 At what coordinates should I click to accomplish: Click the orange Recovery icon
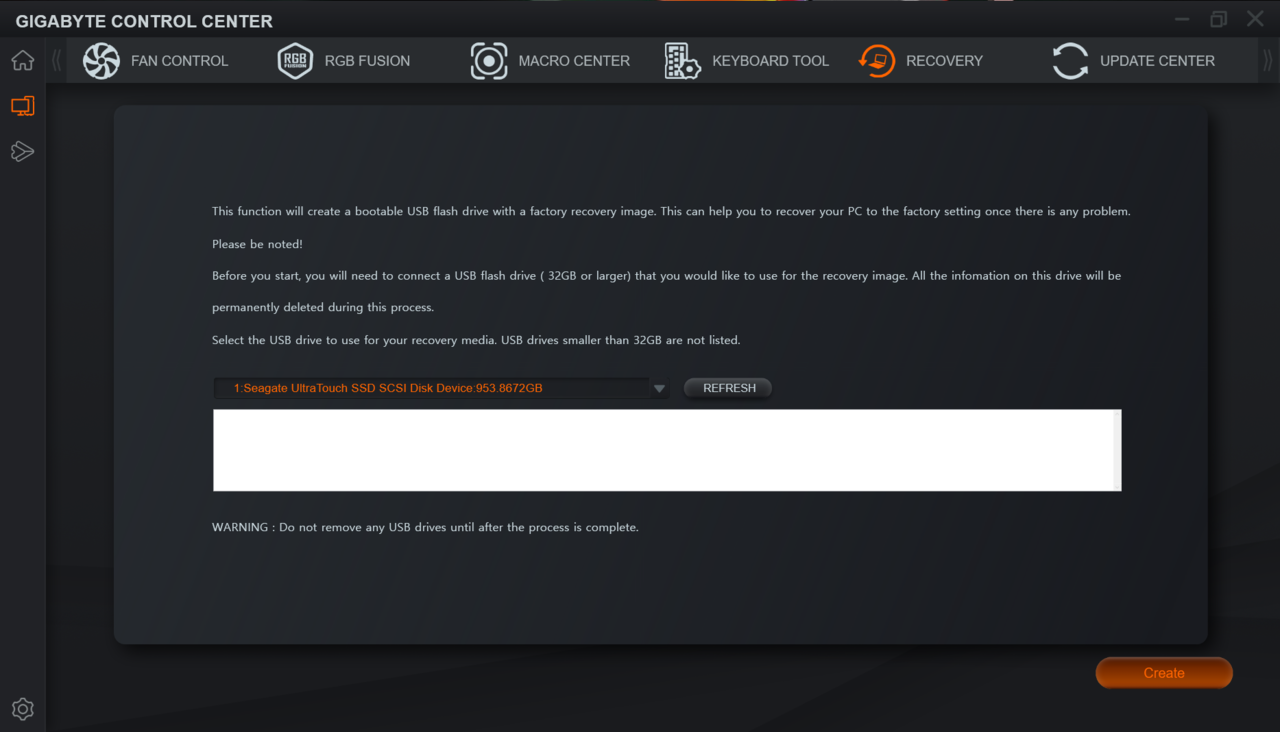(x=877, y=61)
